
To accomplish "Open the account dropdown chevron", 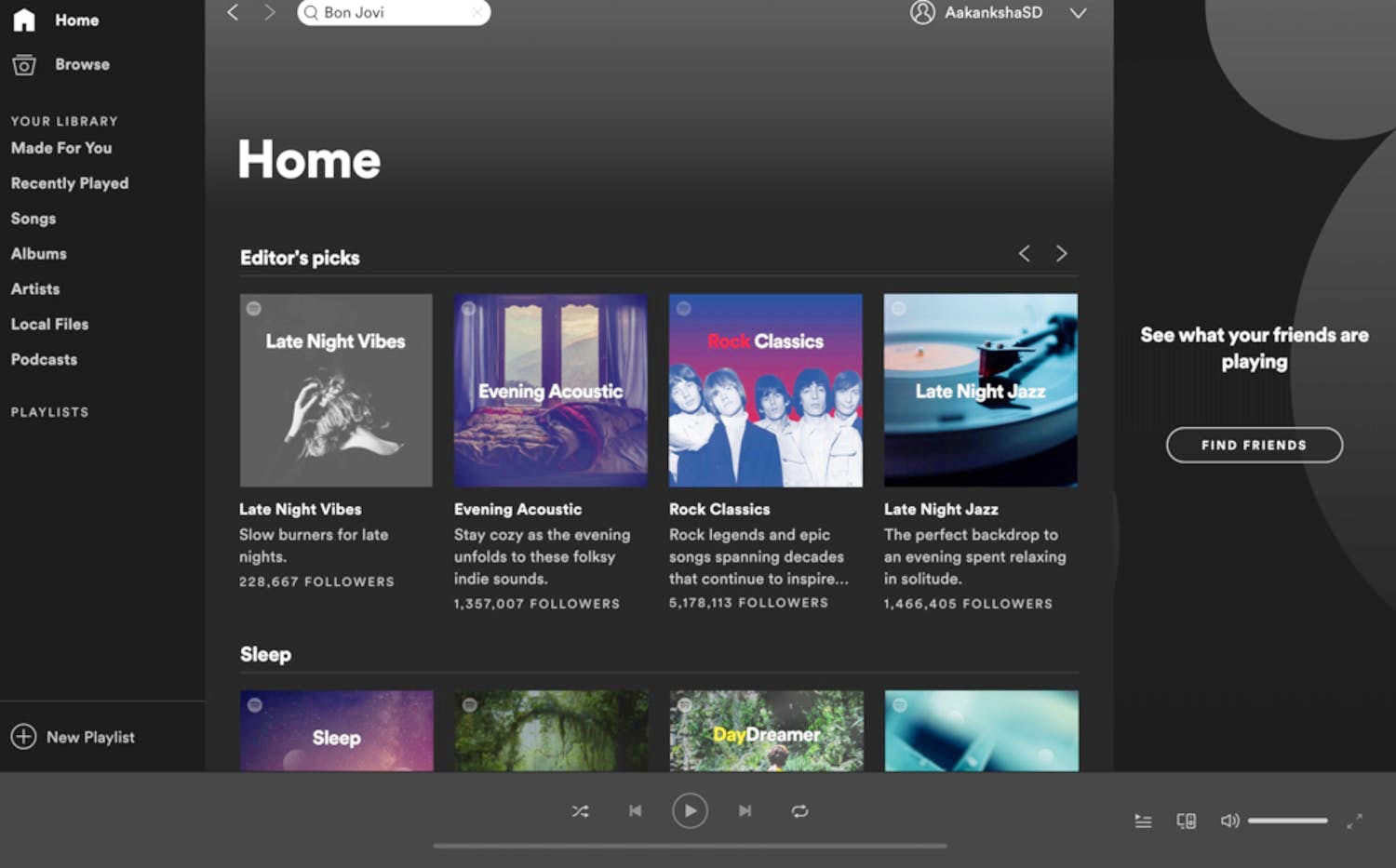I will click(1078, 13).
